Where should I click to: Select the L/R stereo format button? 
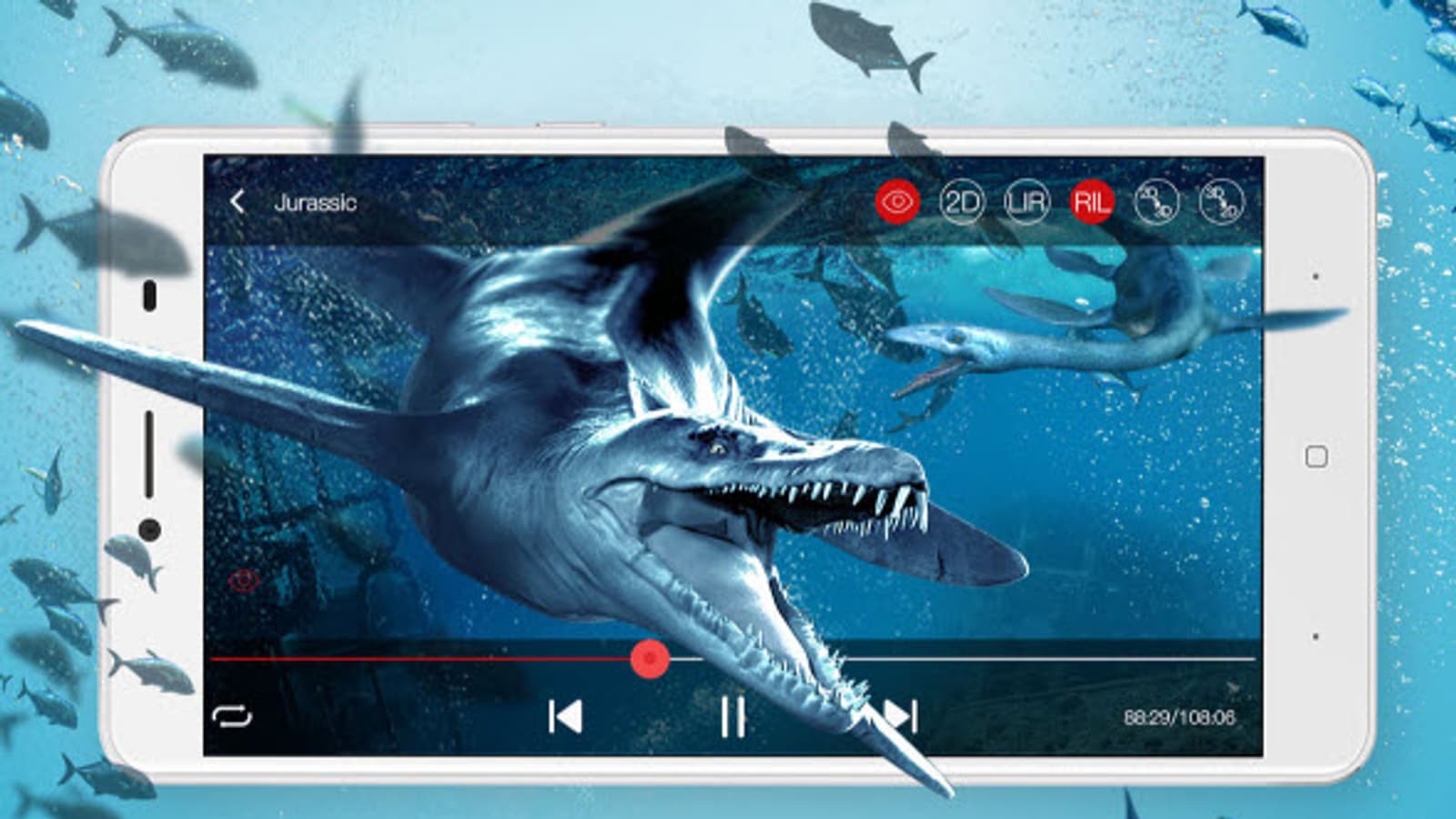(x=1026, y=201)
